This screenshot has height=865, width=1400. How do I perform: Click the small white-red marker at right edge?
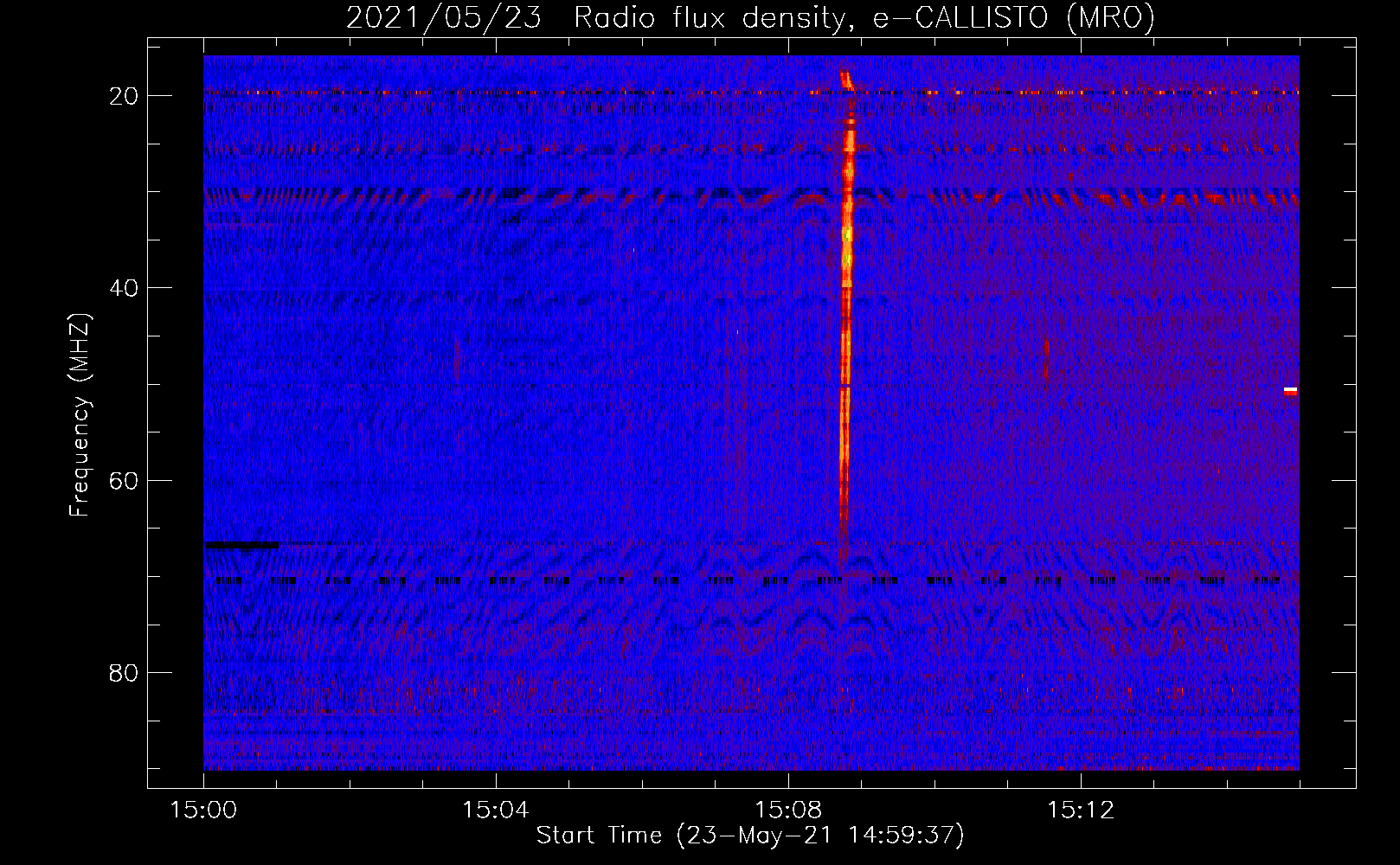point(1290,391)
